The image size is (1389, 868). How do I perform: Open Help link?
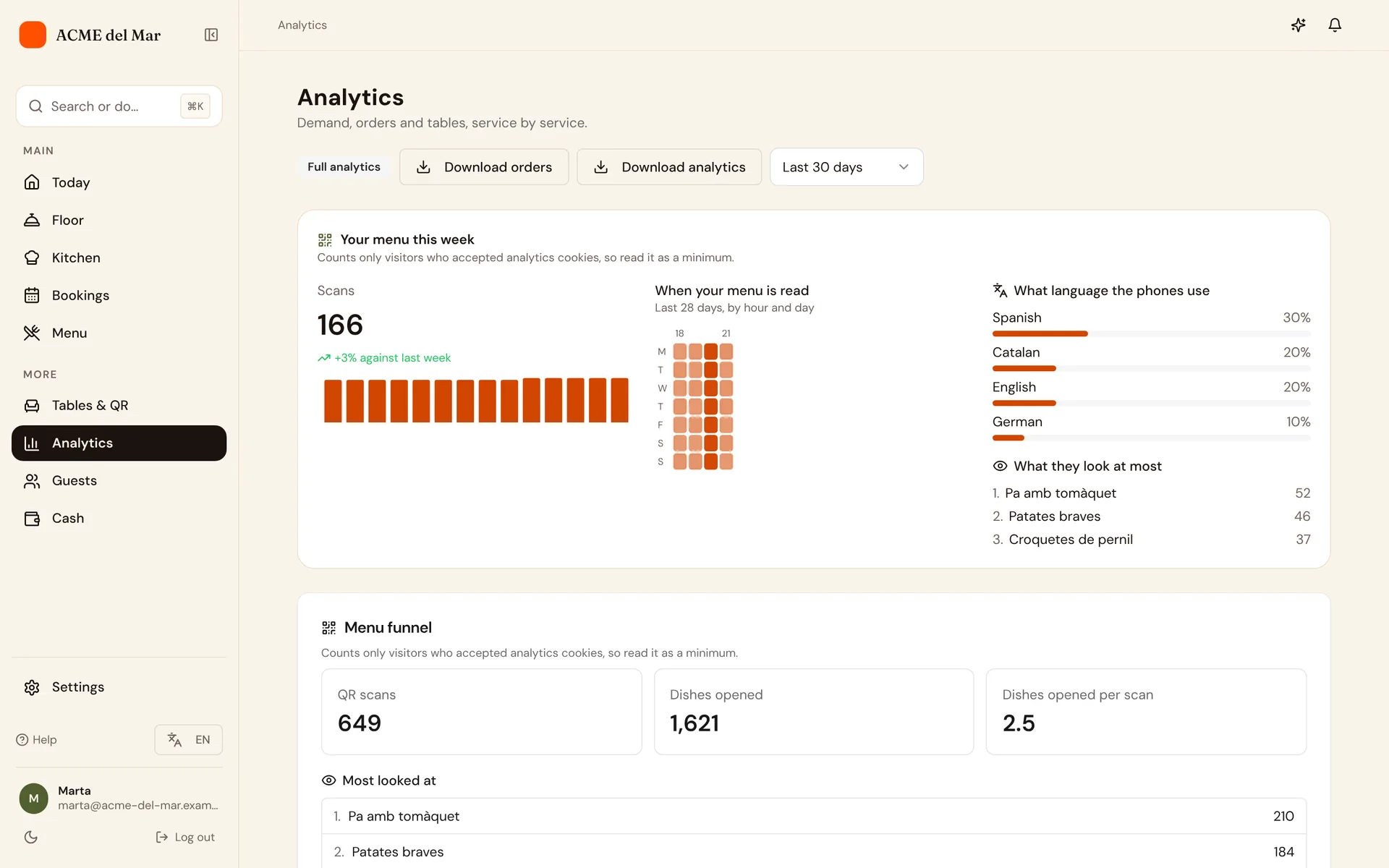coord(36,739)
